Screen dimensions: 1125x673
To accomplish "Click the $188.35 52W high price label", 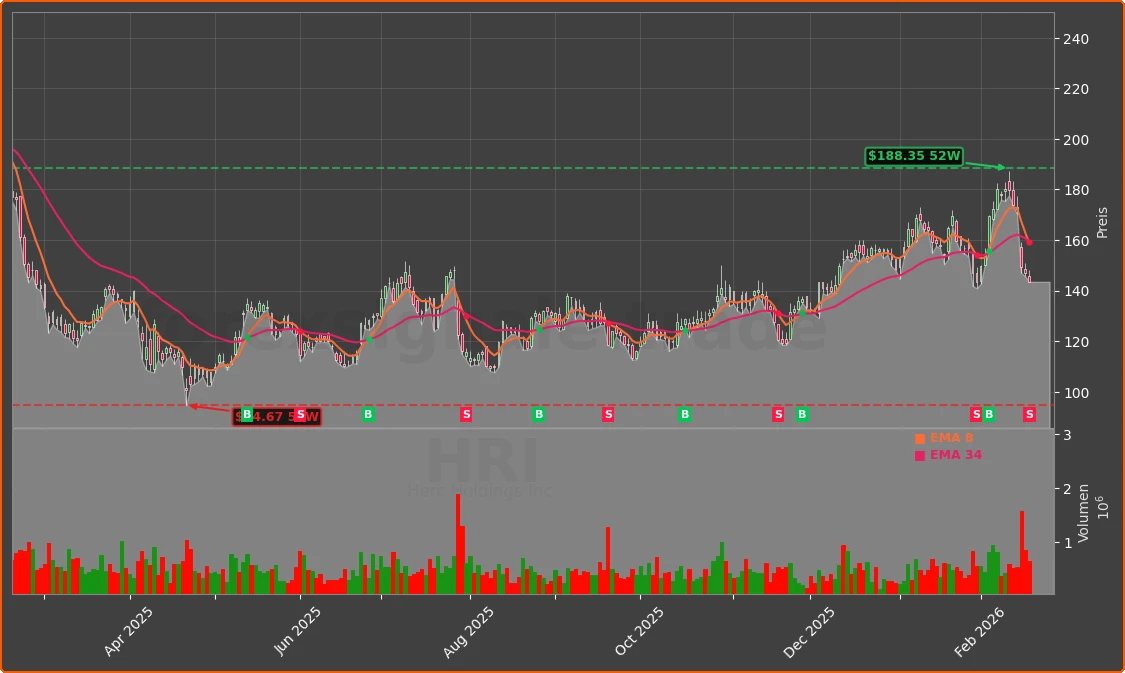I will click(x=913, y=156).
